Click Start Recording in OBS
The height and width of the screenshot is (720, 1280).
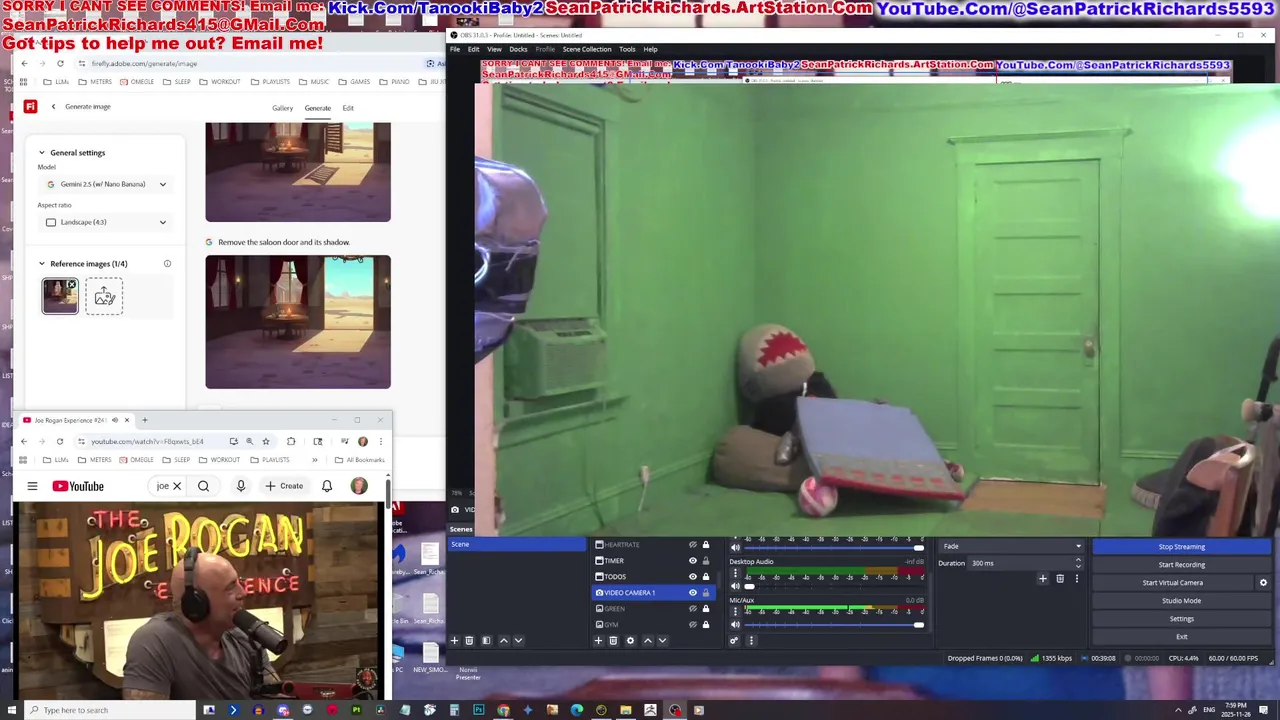[x=1181, y=565]
